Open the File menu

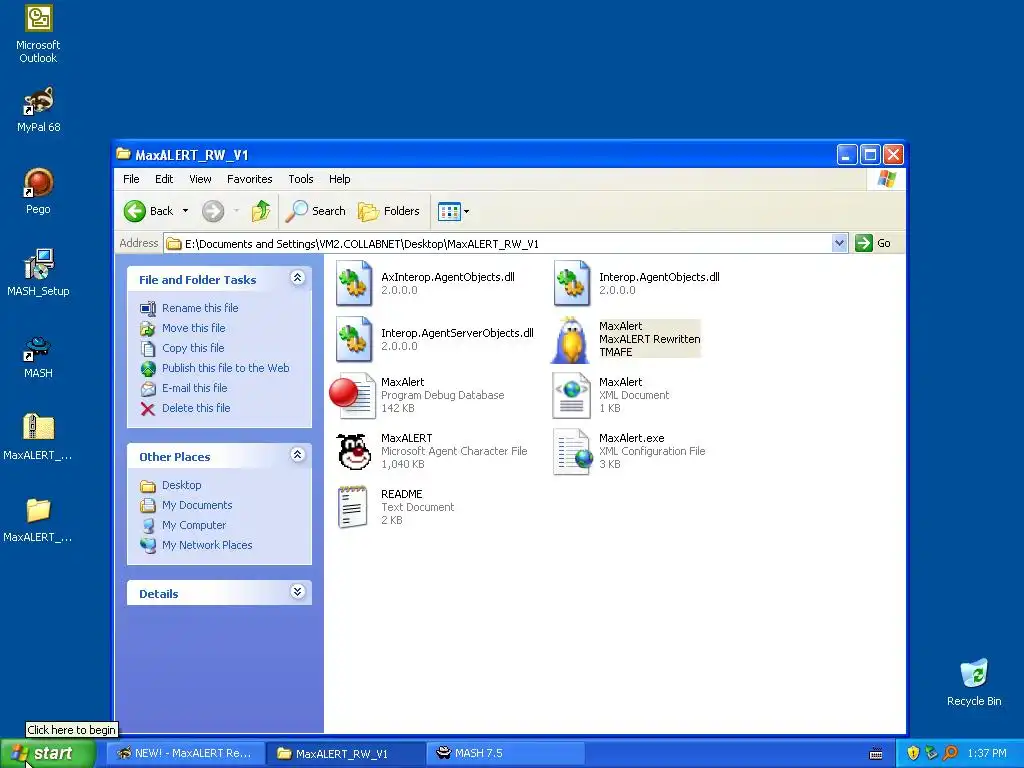tap(131, 179)
